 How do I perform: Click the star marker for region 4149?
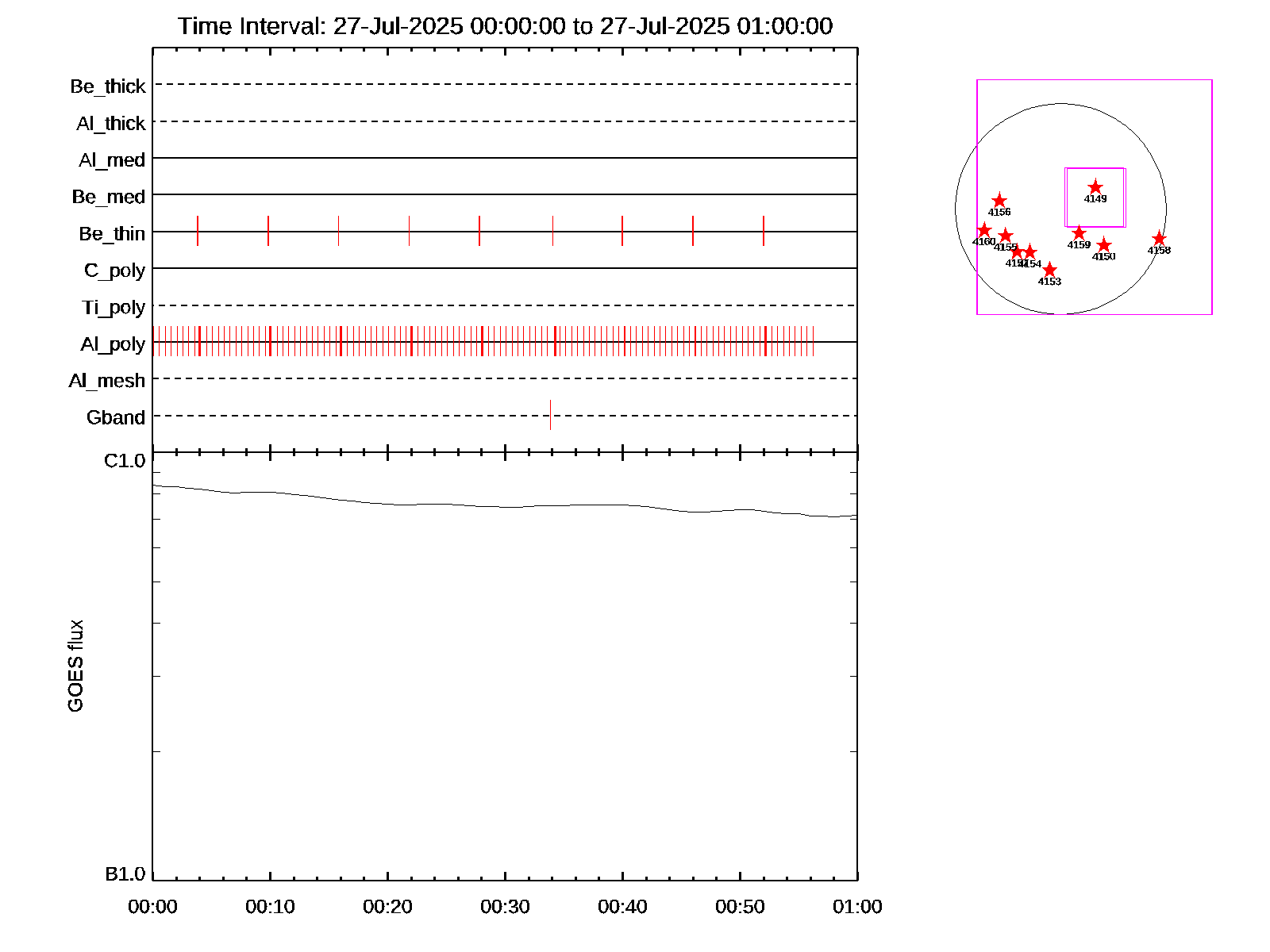click(x=1095, y=187)
